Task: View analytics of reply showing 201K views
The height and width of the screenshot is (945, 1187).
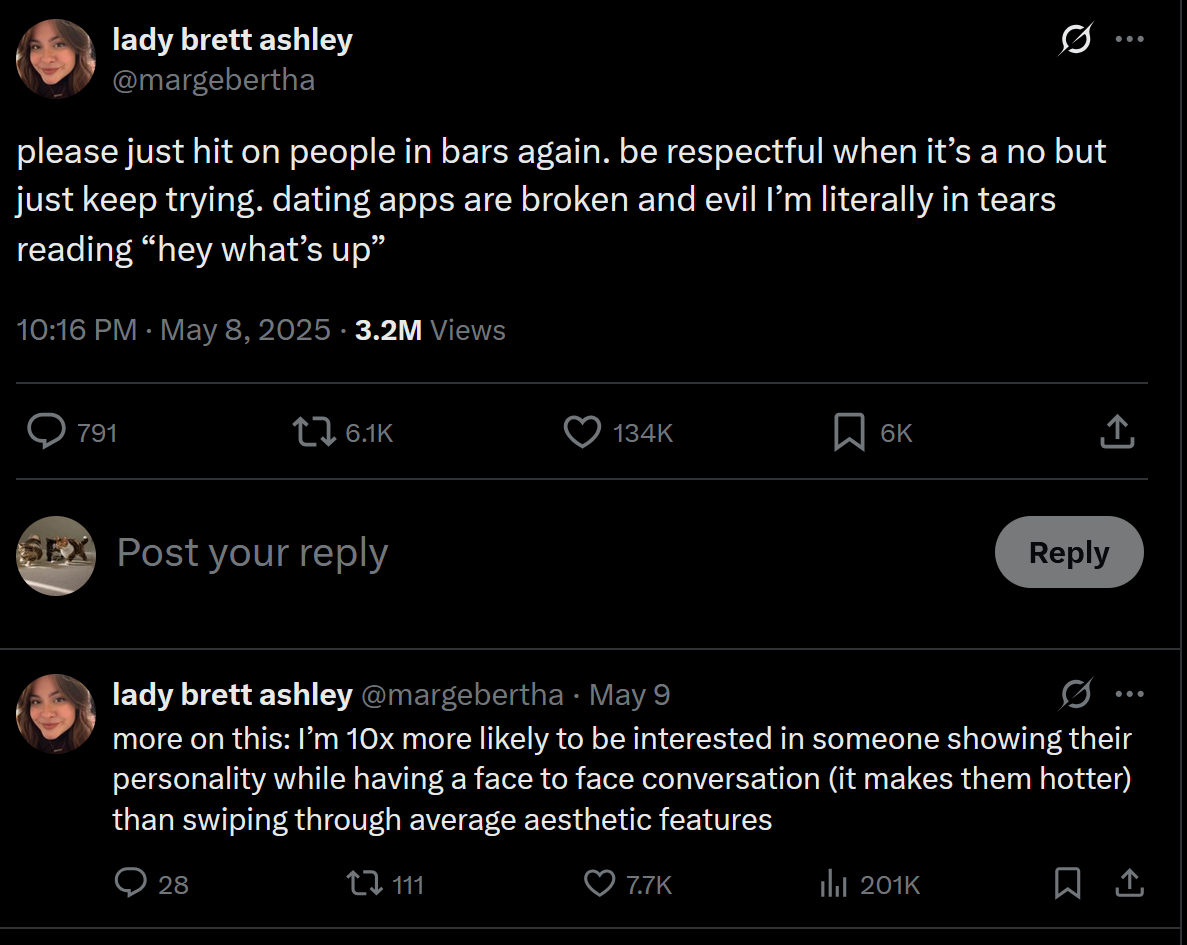Action: [x=834, y=883]
